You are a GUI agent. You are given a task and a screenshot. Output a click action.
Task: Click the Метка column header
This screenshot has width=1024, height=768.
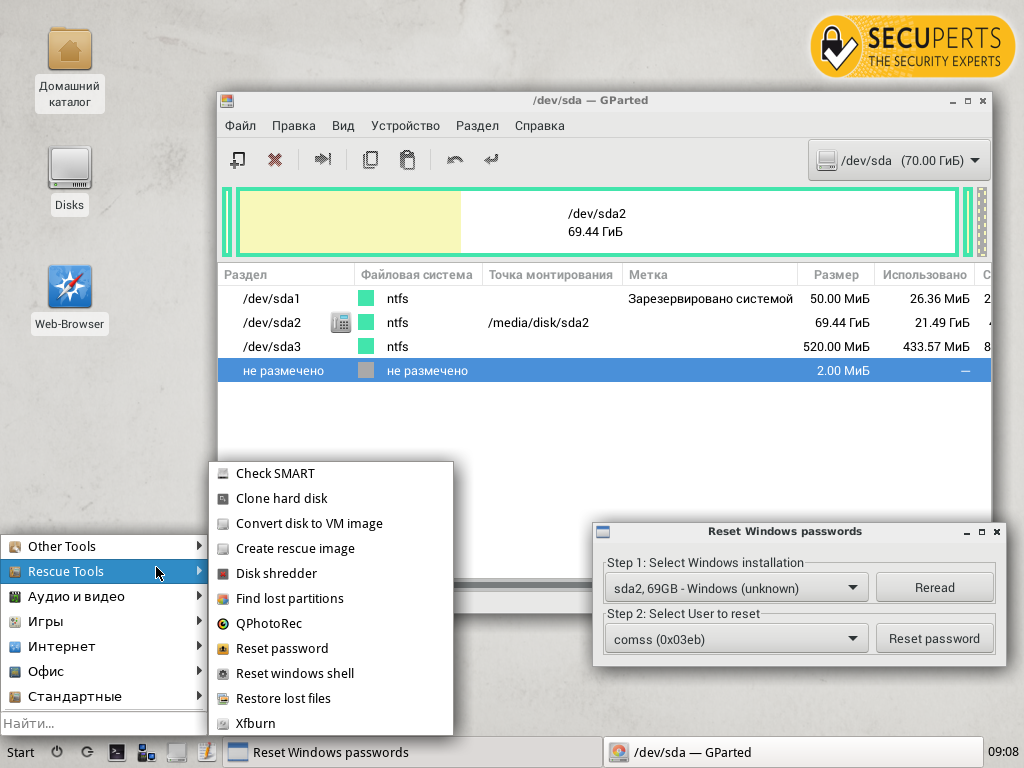(x=710, y=275)
